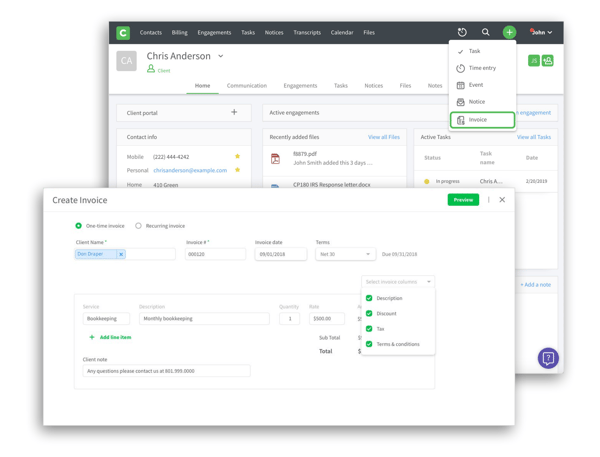Select Task from the quick-add menu
Screen dimensions: 600x457
tap(482, 51)
